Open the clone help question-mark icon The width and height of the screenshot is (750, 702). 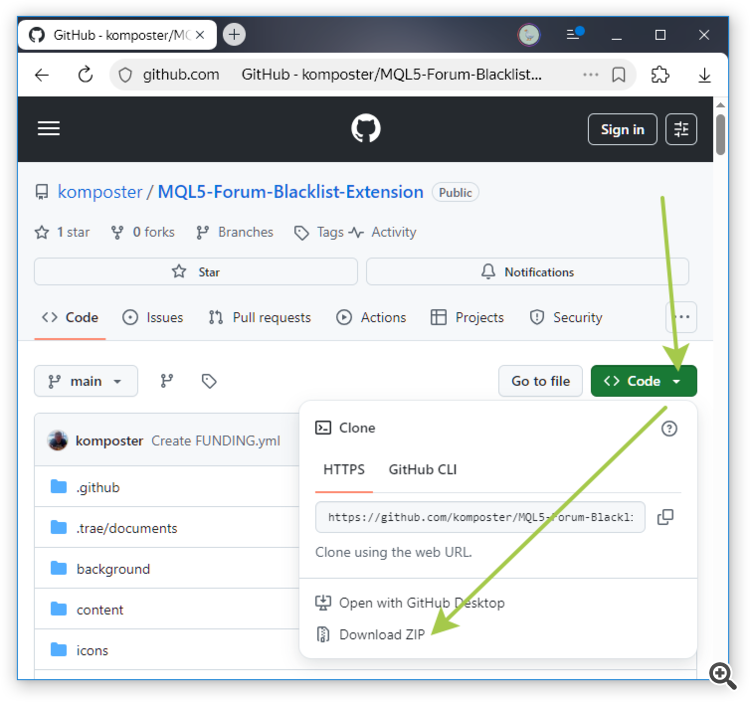pyautogui.click(x=669, y=428)
